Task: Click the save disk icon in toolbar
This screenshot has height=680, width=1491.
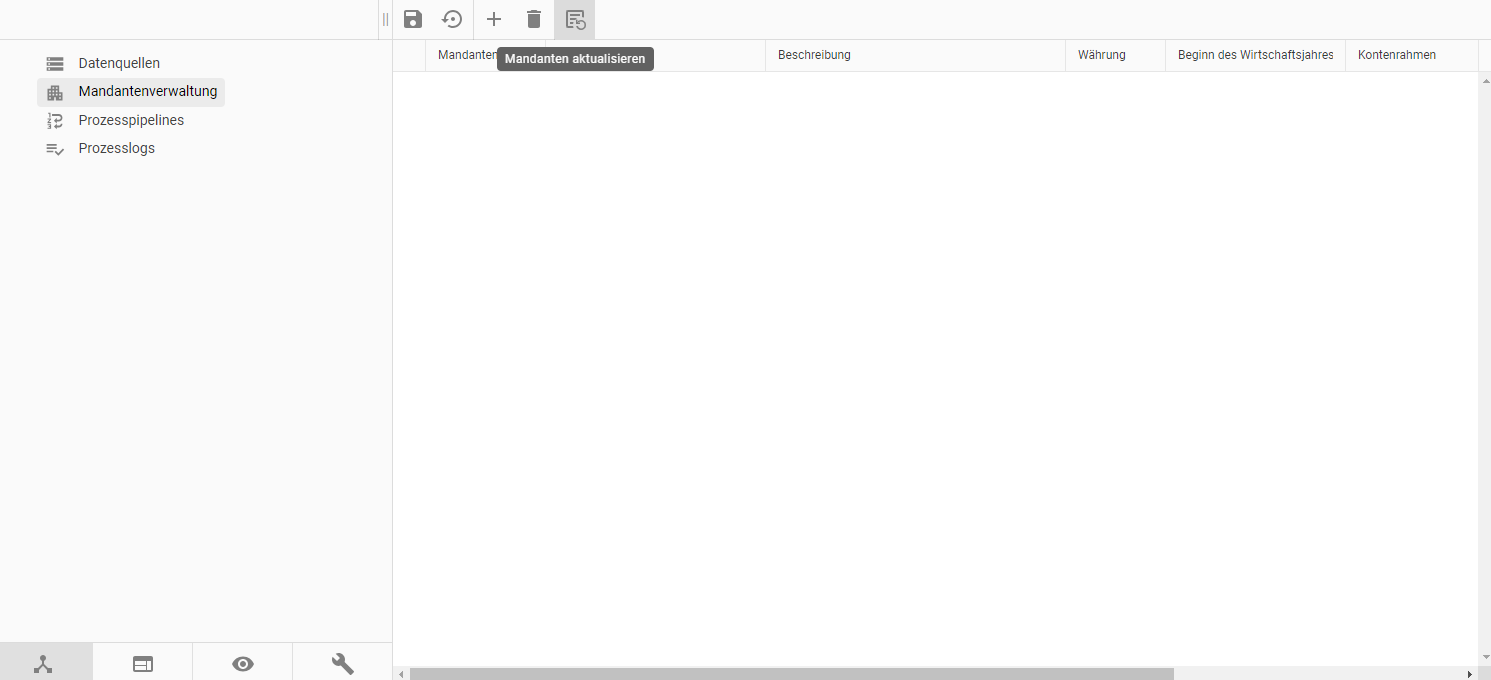Action: point(413,19)
